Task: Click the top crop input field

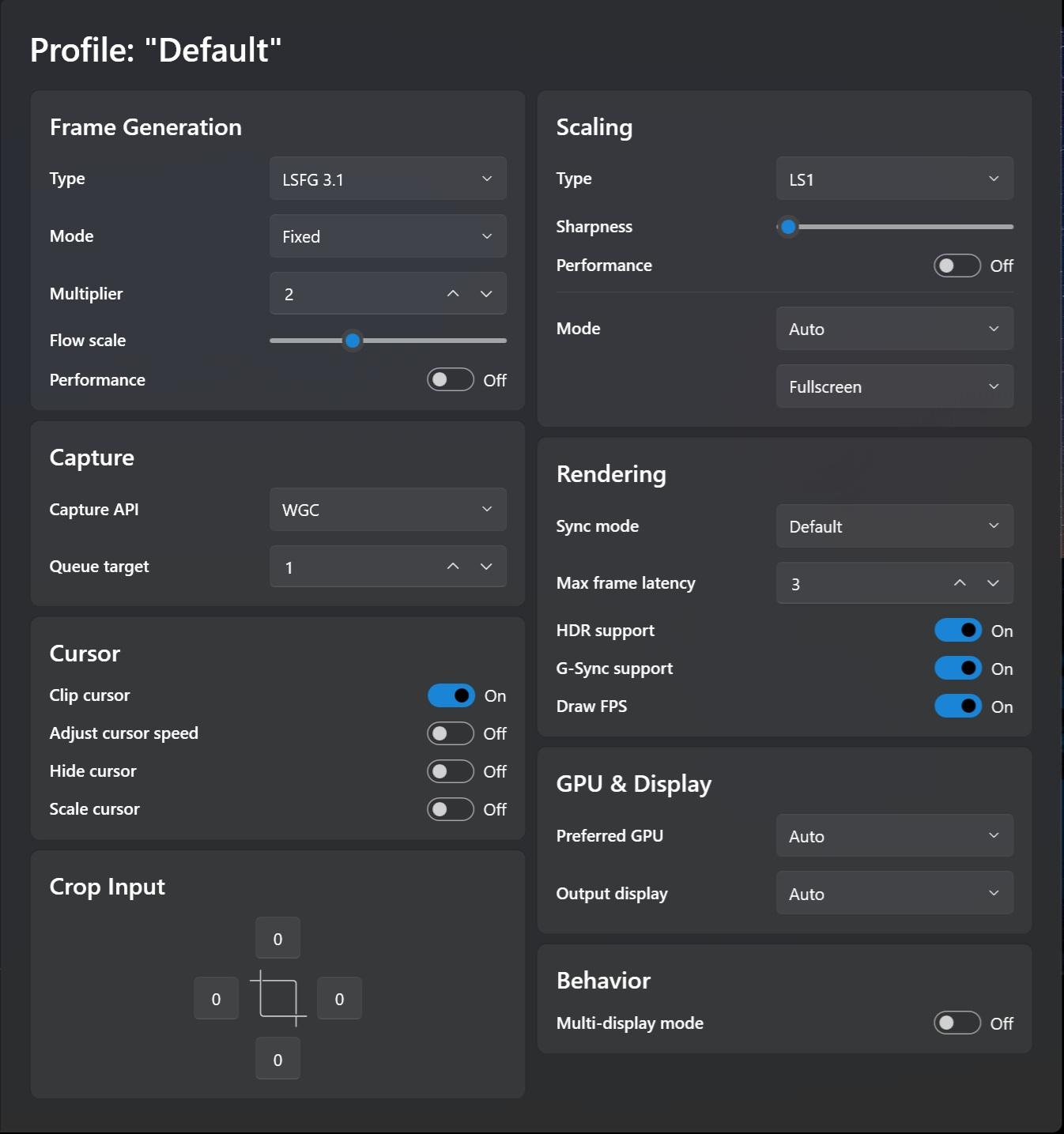Action: tap(277, 939)
